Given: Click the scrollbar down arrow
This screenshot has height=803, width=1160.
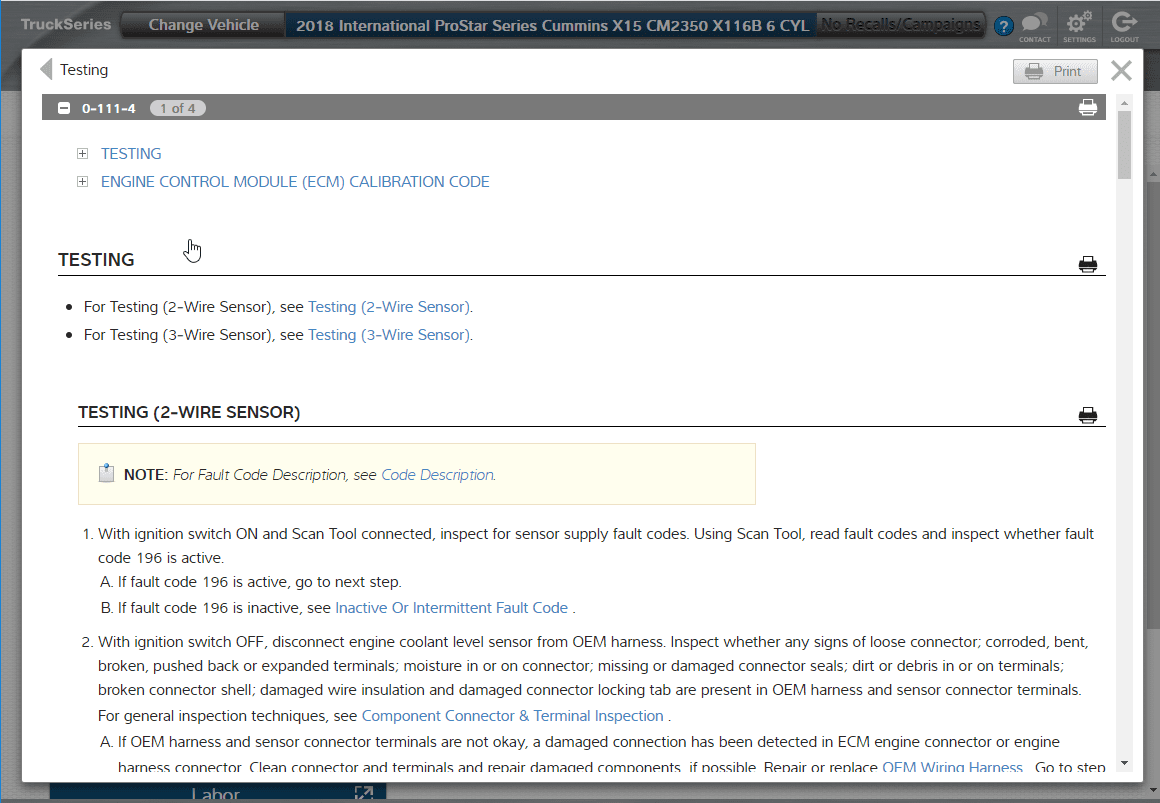Looking at the screenshot, I should pyautogui.click(x=1124, y=764).
